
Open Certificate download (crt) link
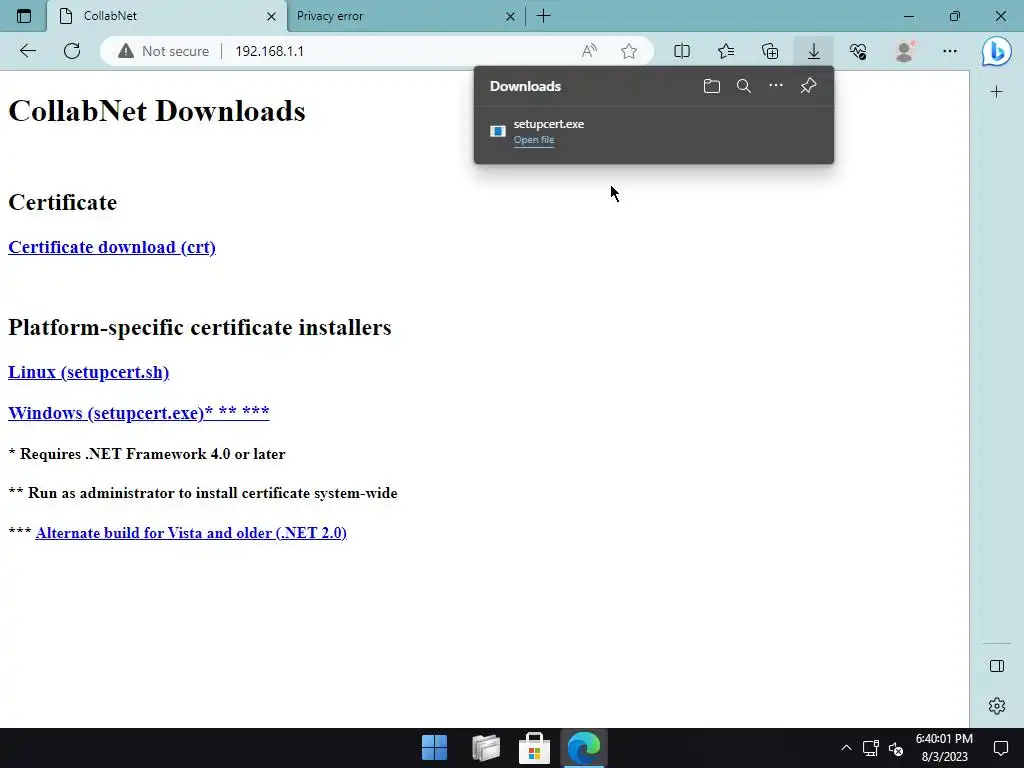[112, 248]
